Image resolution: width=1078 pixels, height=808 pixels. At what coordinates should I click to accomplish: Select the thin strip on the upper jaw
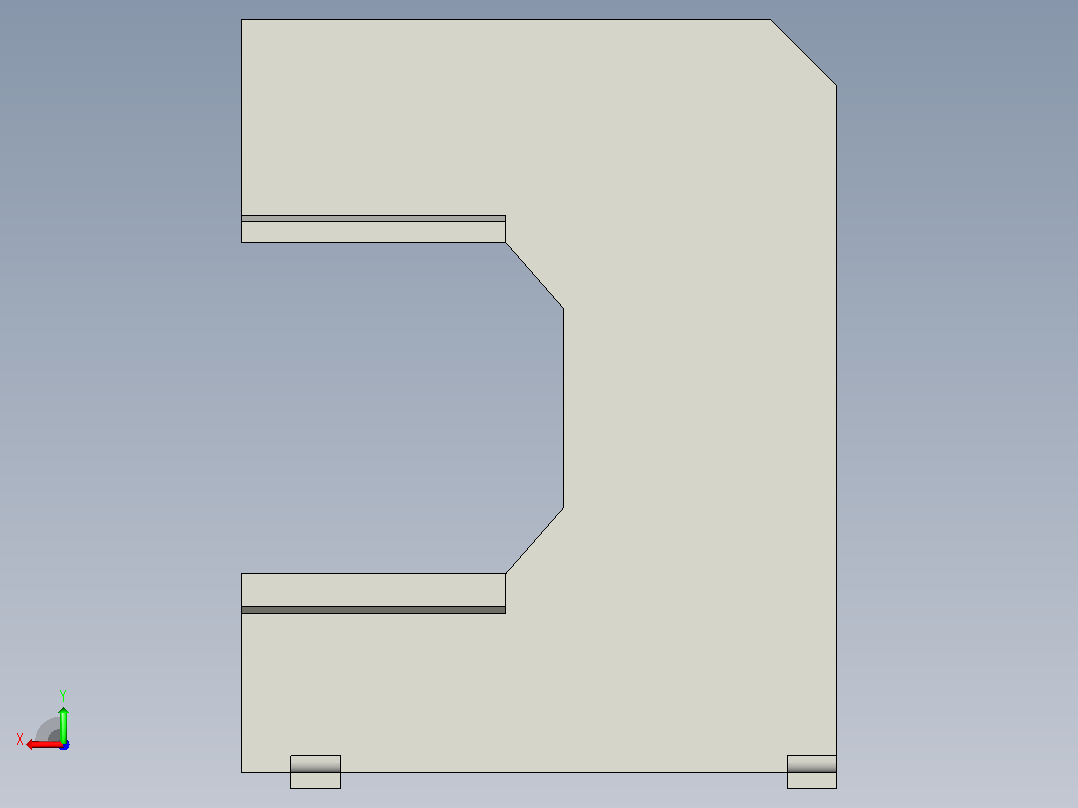tap(373, 219)
